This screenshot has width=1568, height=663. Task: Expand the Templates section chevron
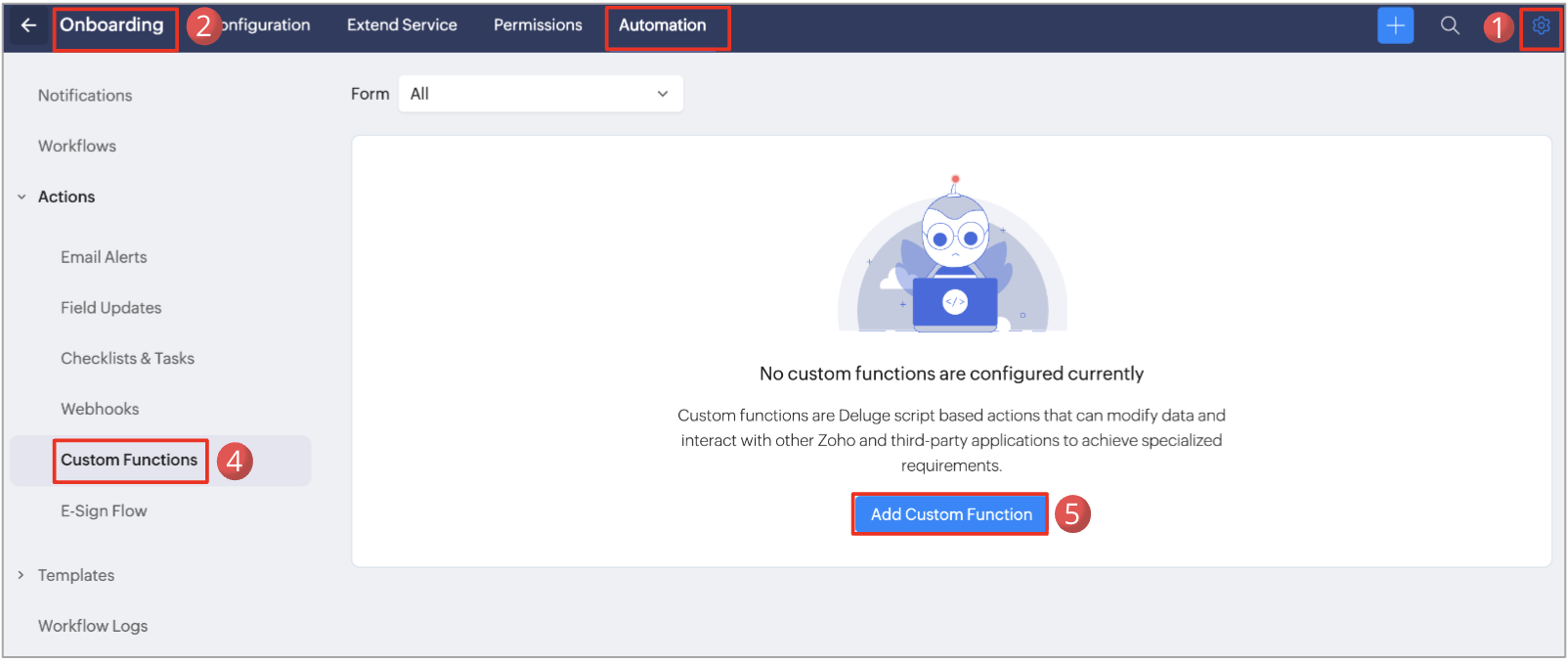click(x=22, y=575)
